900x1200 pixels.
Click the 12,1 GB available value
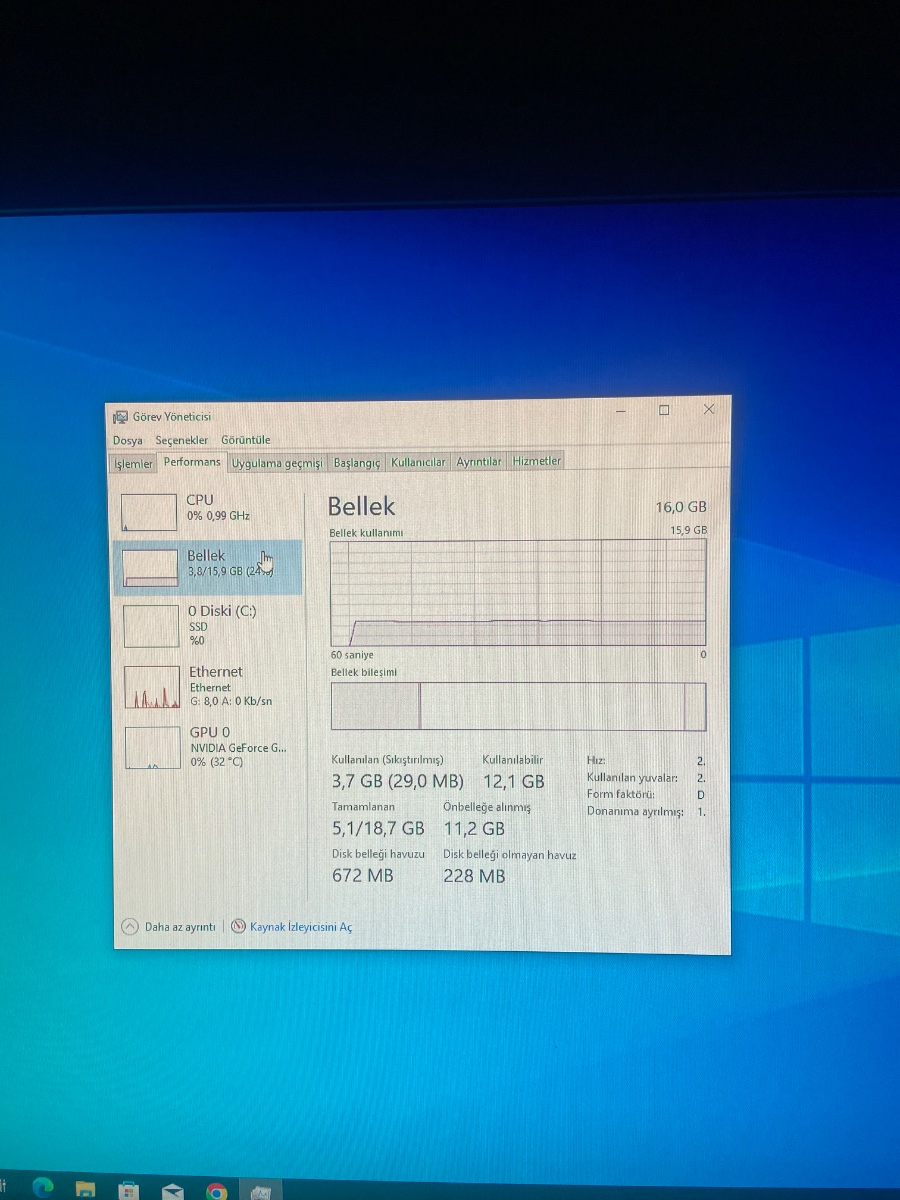coord(513,781)
